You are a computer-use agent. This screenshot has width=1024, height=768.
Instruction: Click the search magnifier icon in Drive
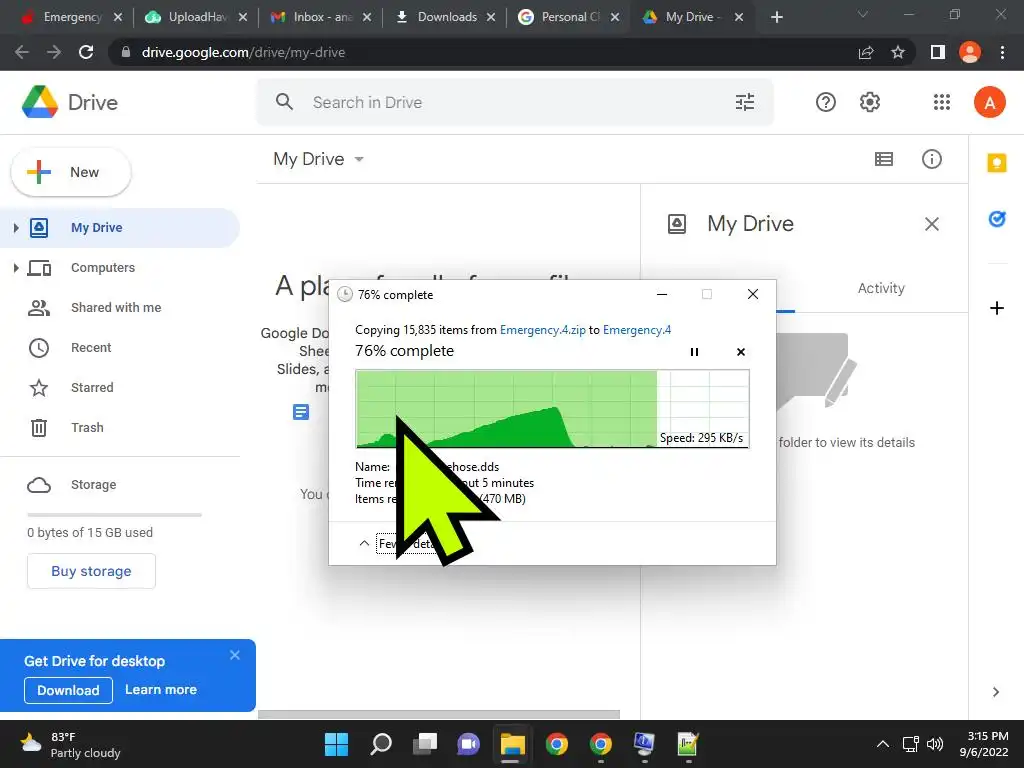[x=284, y=102]
